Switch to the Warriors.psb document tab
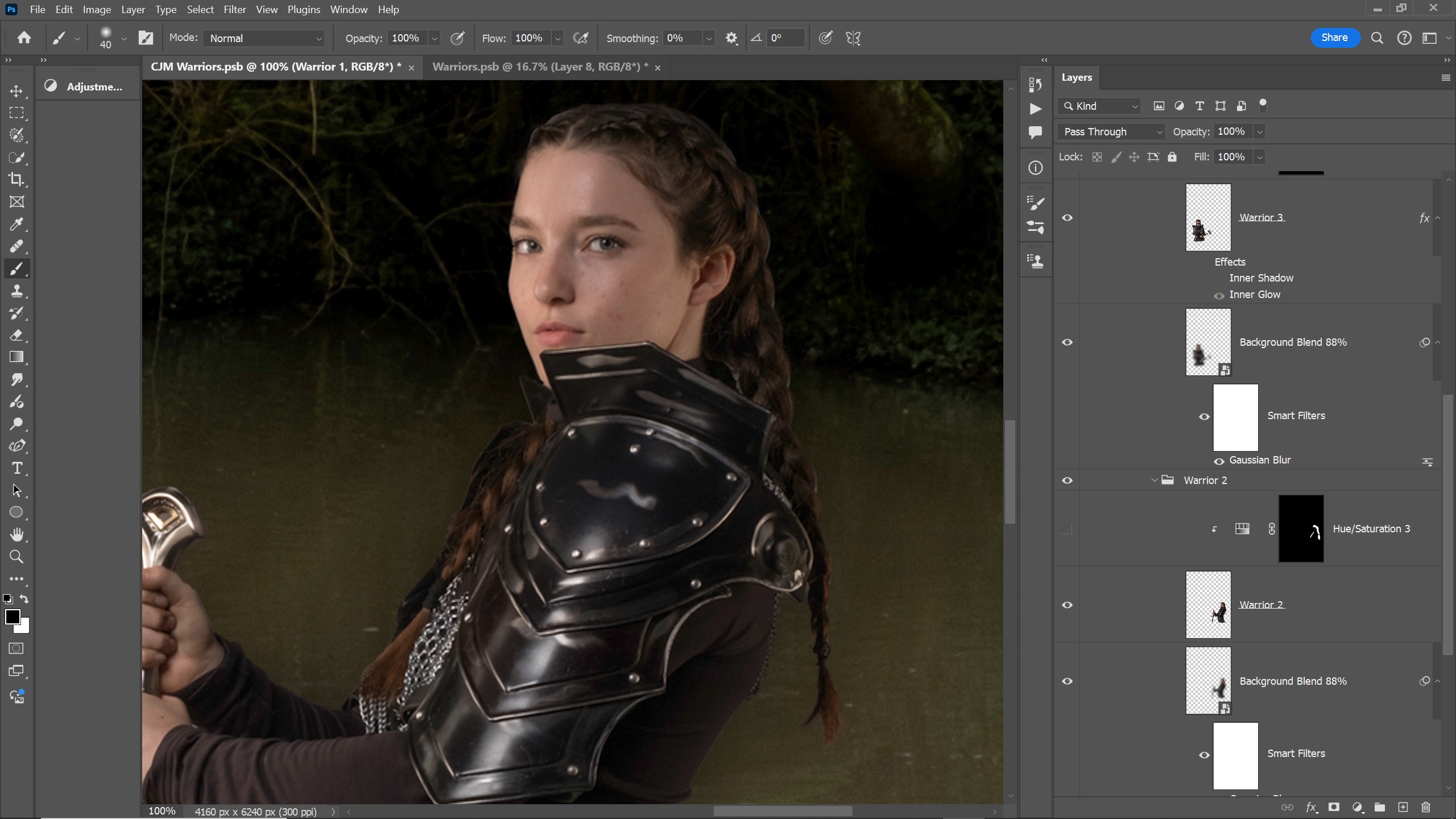Image resolution: width=1456 pixels, height=819 pixels. 539,67
